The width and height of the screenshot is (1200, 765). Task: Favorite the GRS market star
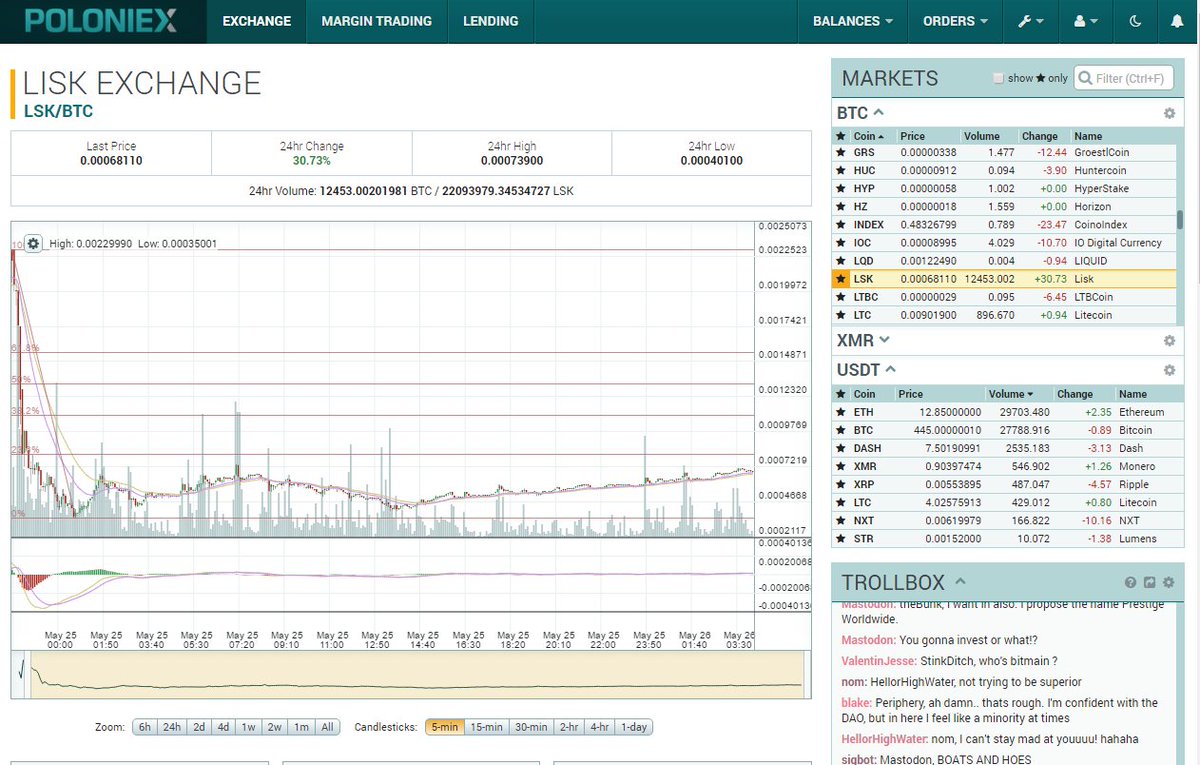click(841, 152)
